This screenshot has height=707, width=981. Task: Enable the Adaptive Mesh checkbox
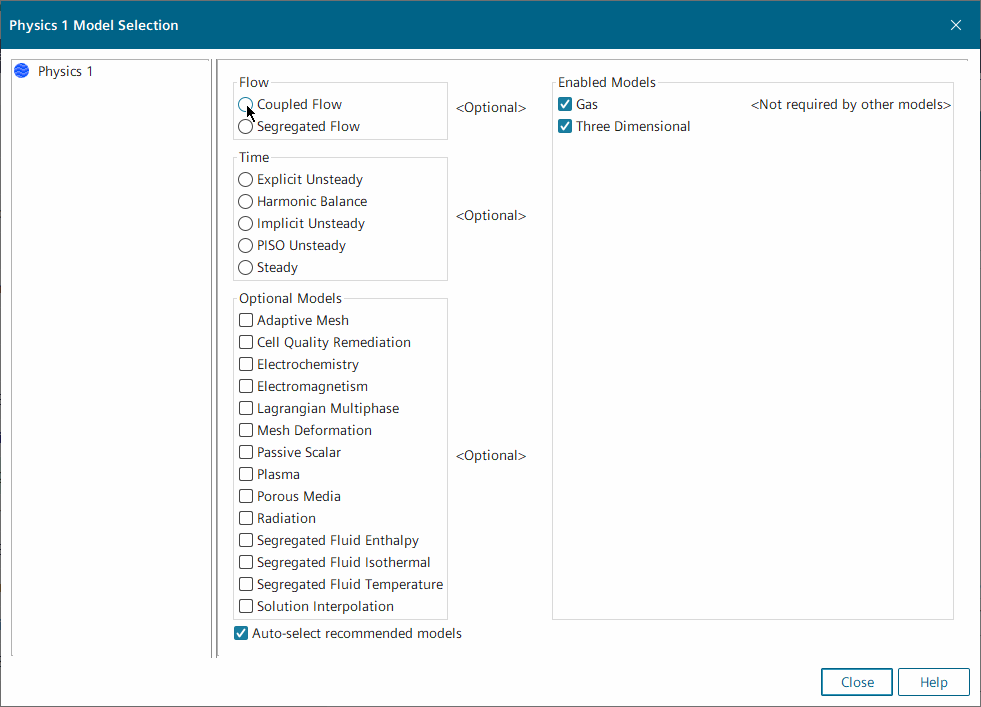click(246, 321)
